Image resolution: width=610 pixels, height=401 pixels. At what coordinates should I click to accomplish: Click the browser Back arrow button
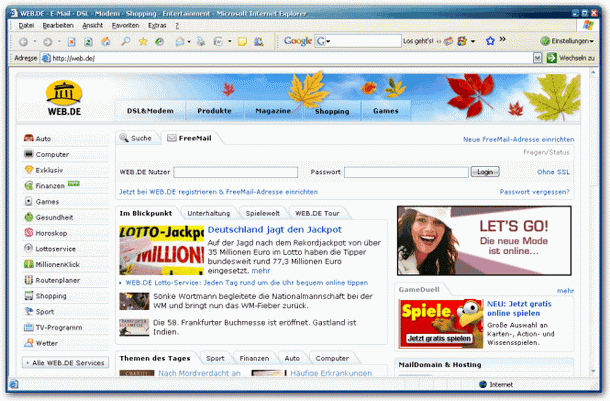pos(23,42)
